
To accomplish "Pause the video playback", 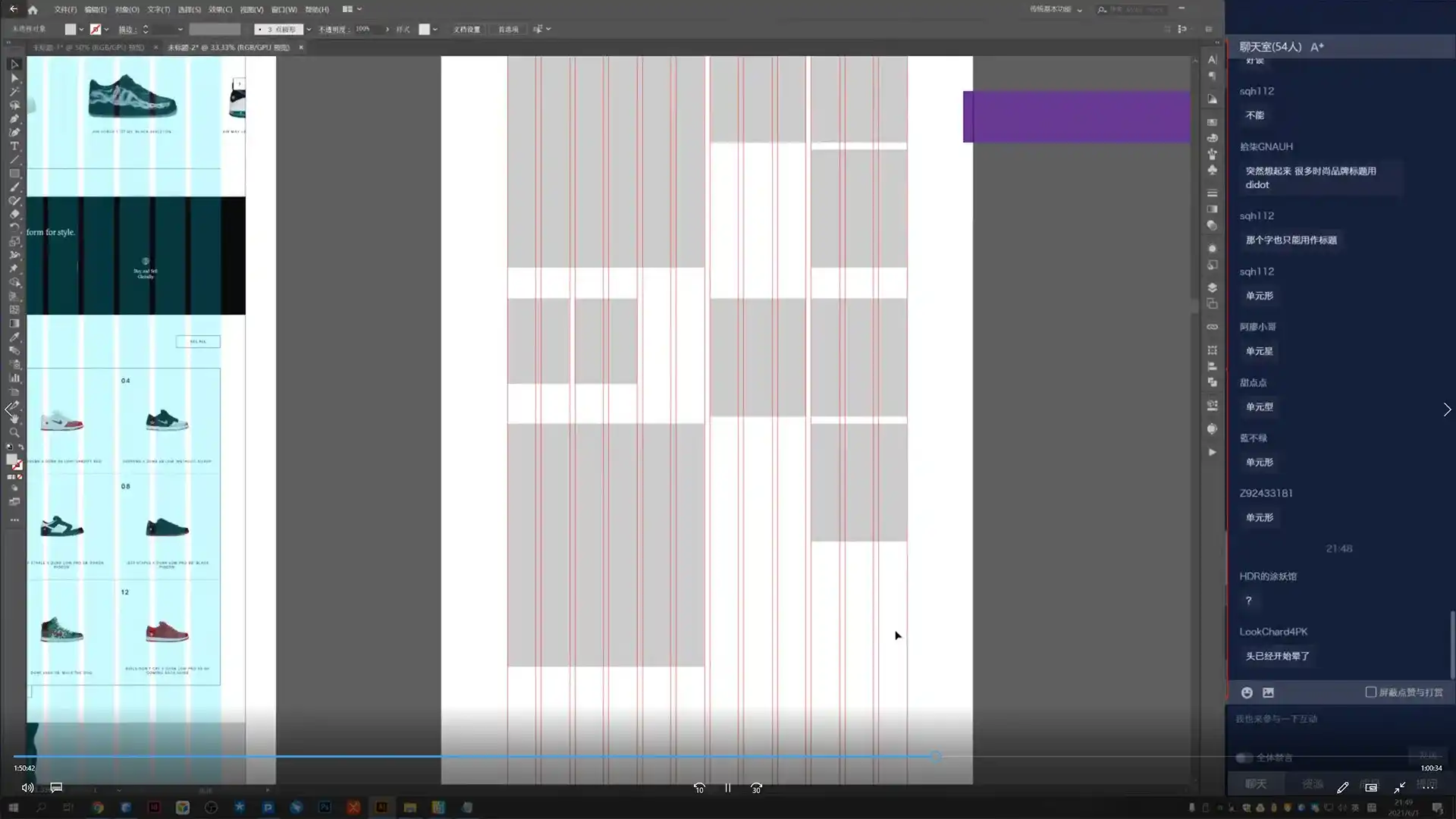I will pos(727,789).
